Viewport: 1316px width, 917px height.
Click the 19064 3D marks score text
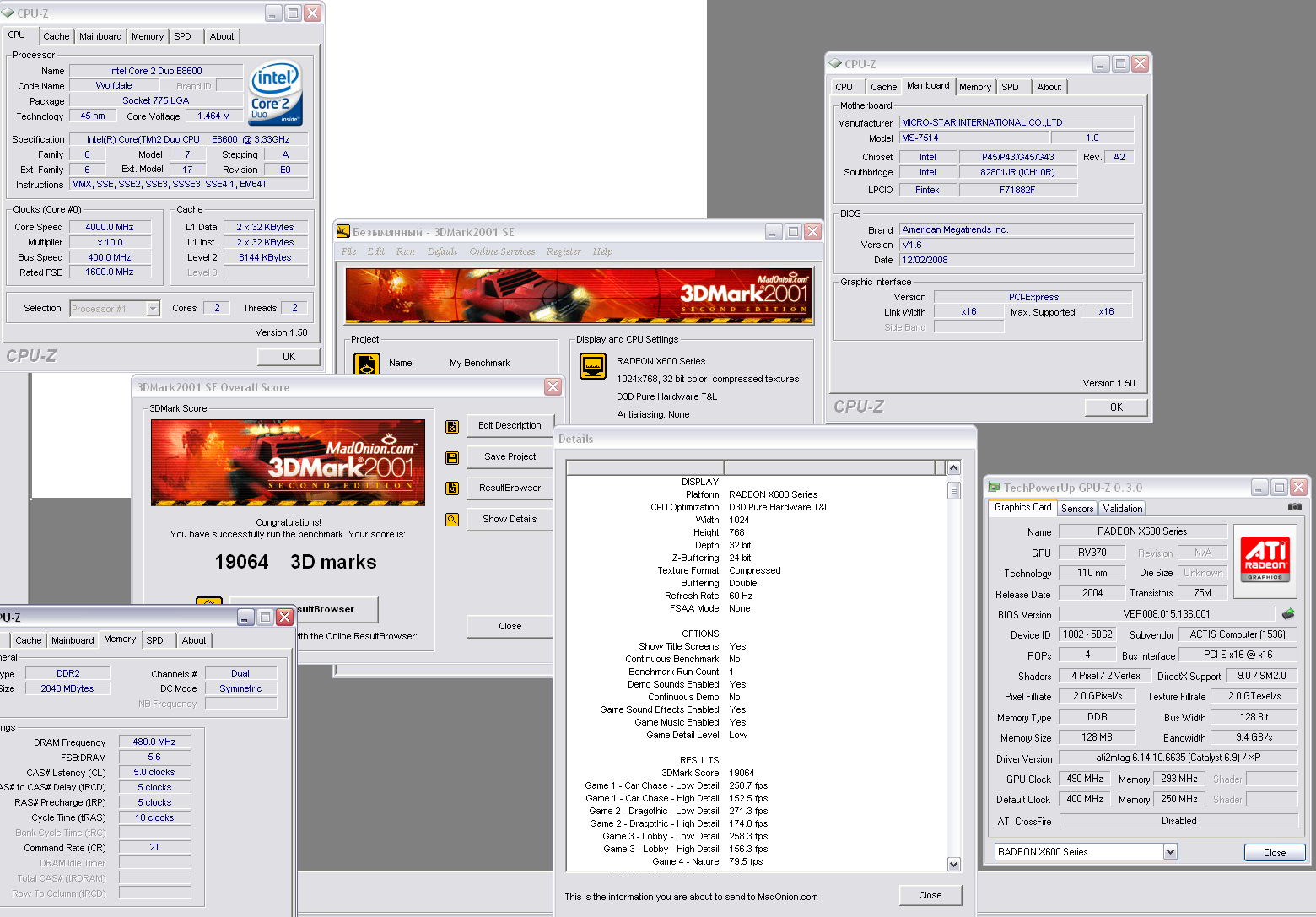[295, 562]
